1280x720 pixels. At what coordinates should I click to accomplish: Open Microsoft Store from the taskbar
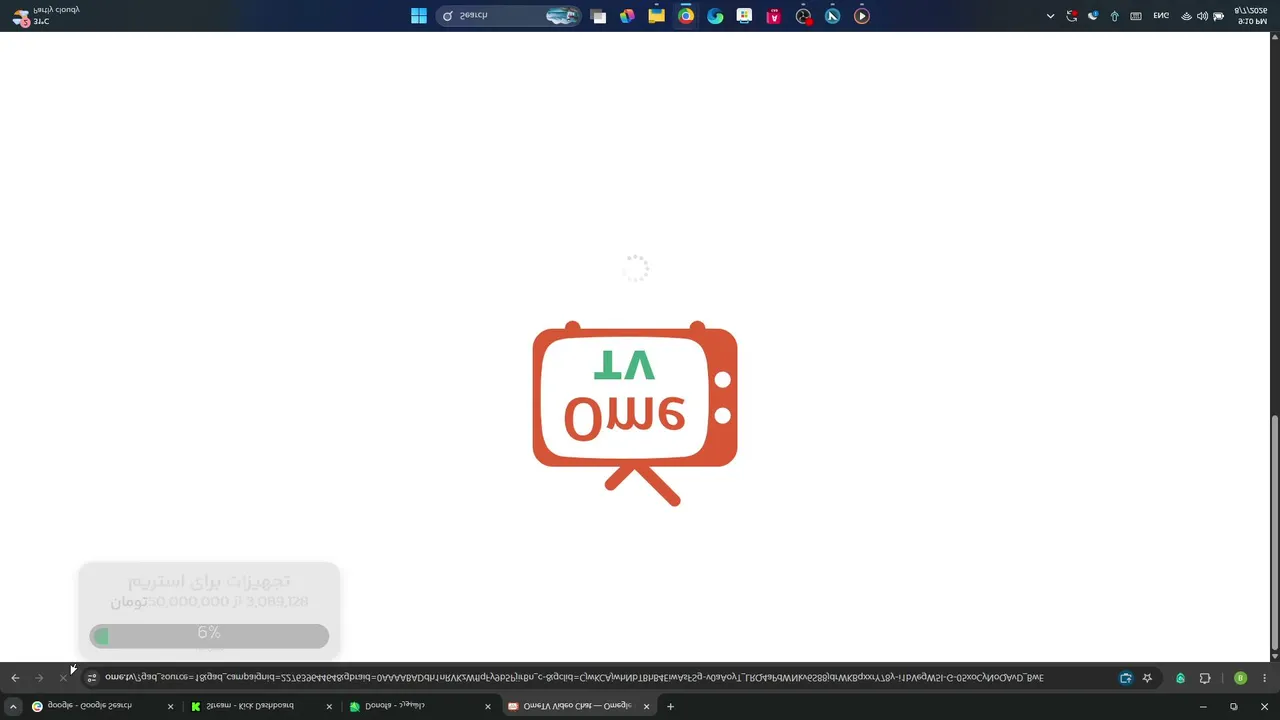(744, 16)
